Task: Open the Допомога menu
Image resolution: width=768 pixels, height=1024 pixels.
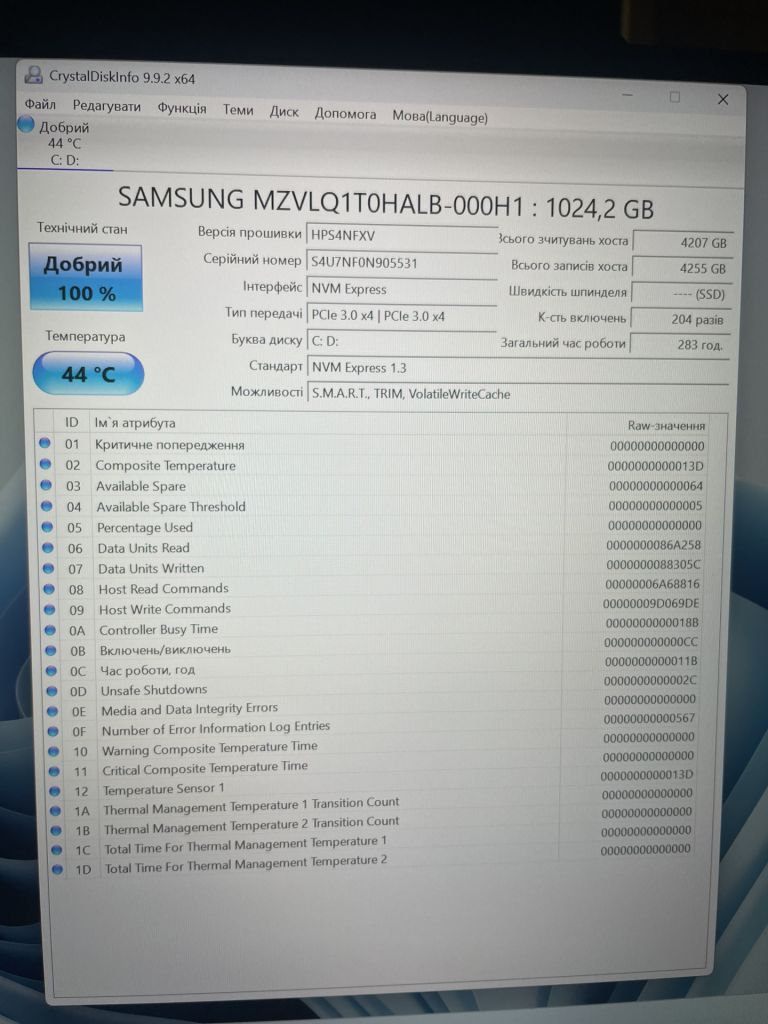Action: (x=345, y=114)
